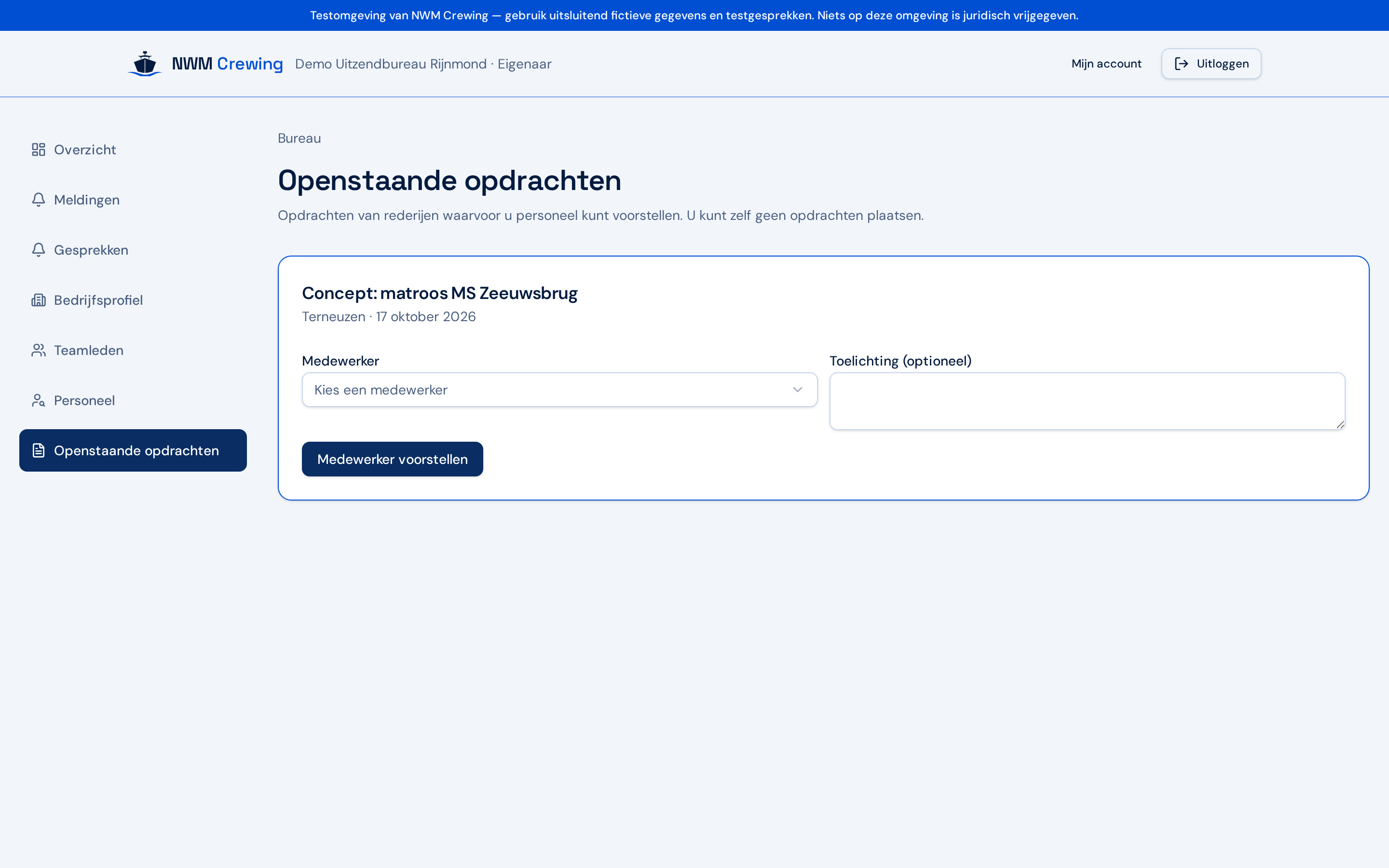Image resolution: width=1389 pixels, height=868 pixels.
Task: Click the 'Toelichting (optioneel)' label
Action: point(900,361)
